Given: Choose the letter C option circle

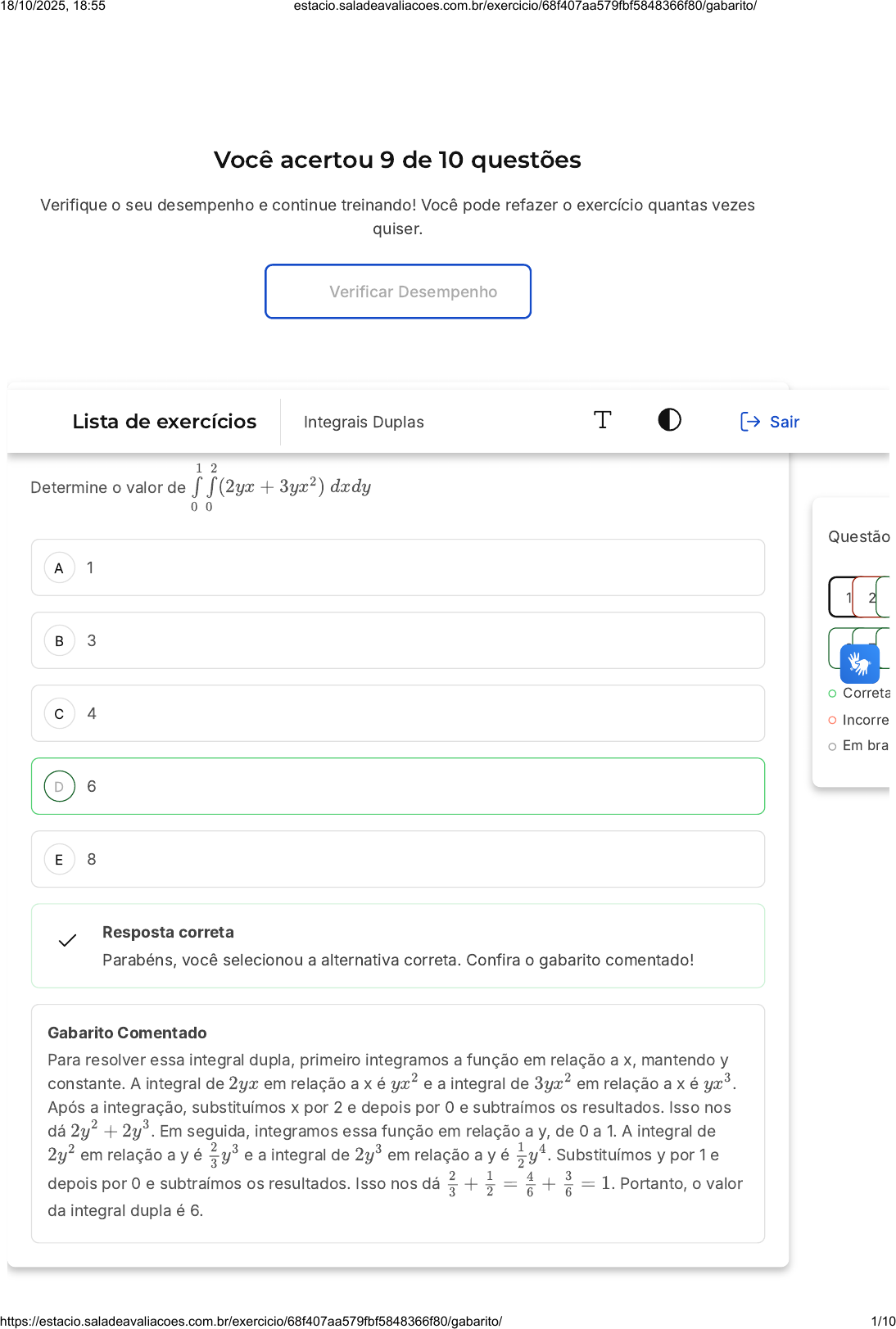Looking at the screenshot, I should (x=59, y=713).
